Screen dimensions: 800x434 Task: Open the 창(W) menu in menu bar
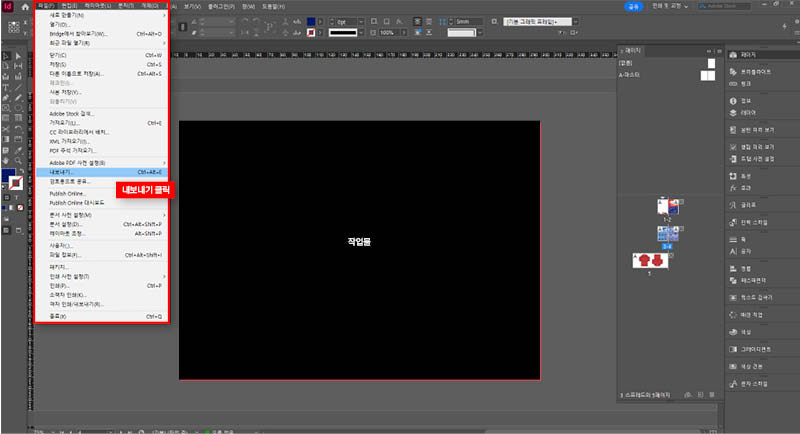coord(248,7)
